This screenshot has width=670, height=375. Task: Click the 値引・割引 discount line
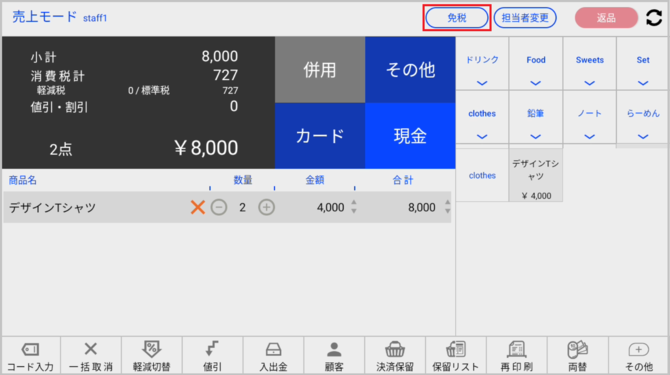pos(134,107)
